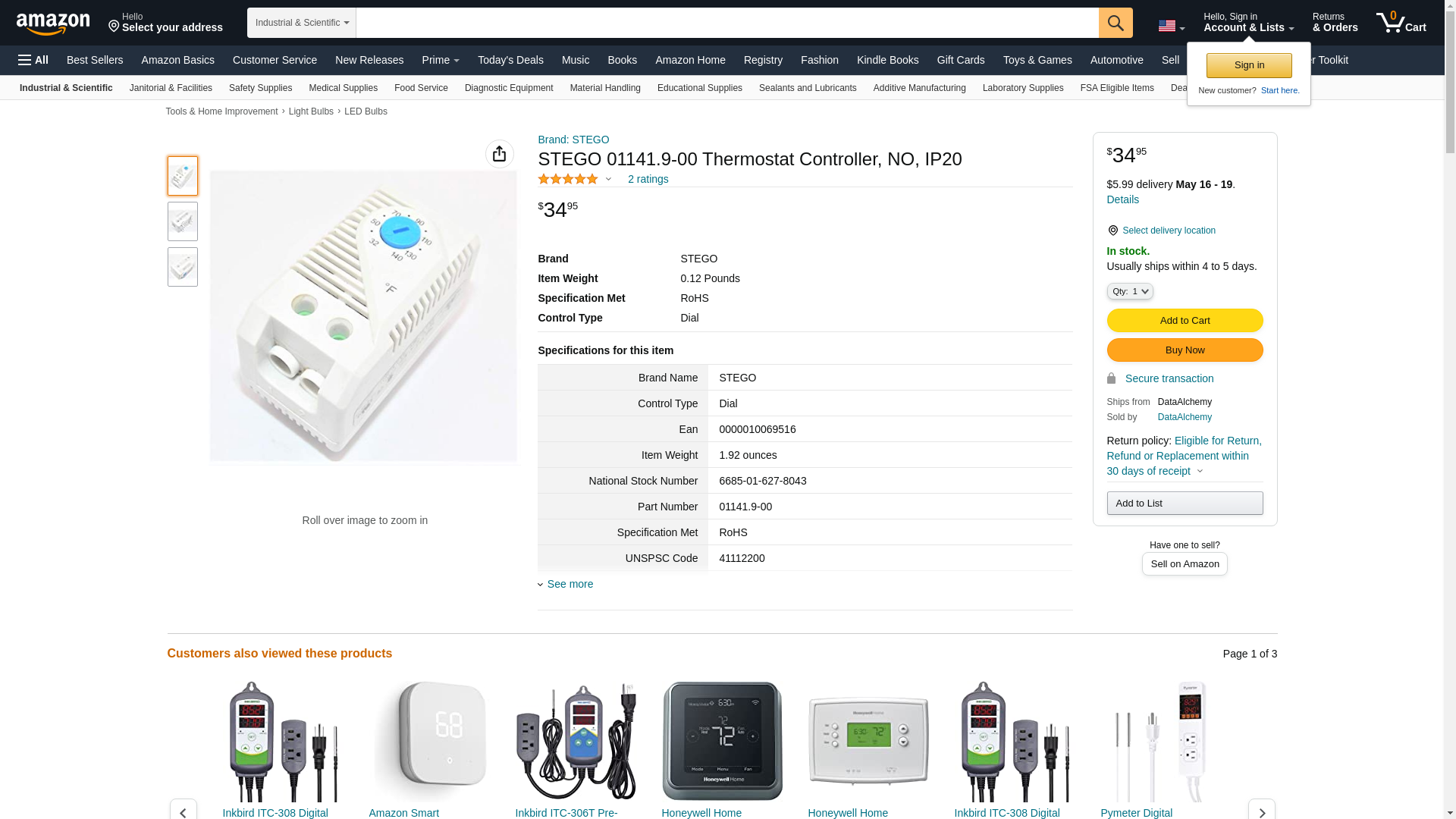Open the 2 ratings link
The image size is (1456, 819).
[x=648, y=179]
